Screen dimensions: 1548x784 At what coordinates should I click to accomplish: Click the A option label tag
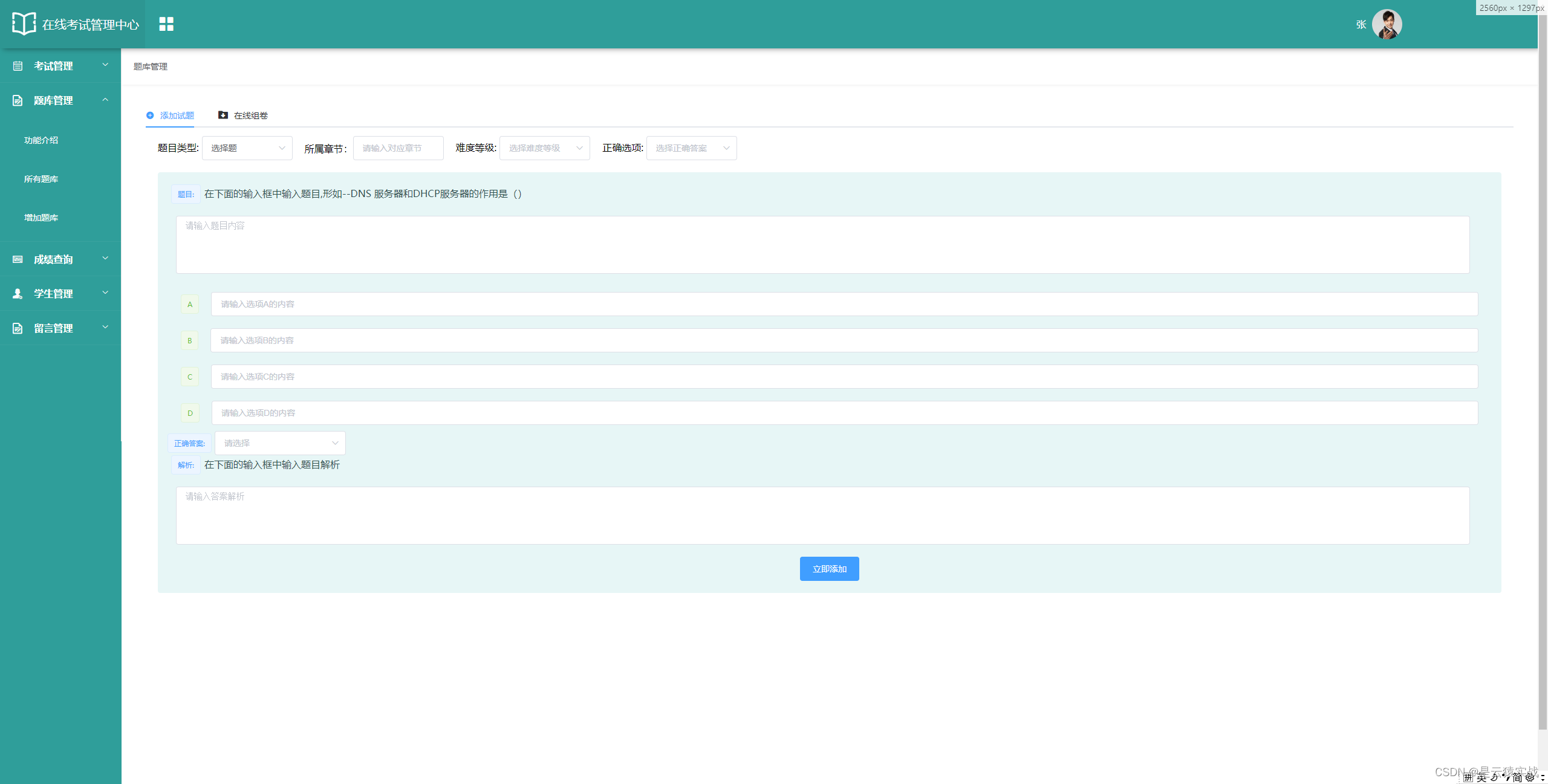[x=190, y=304]
